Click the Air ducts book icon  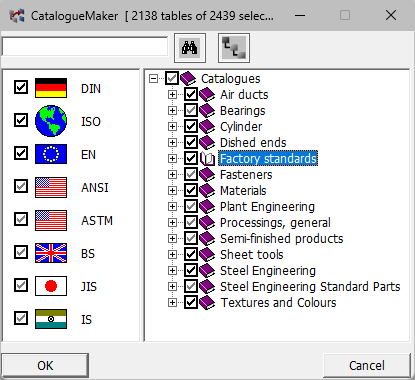pyautogui.click(x=207, y=95)
